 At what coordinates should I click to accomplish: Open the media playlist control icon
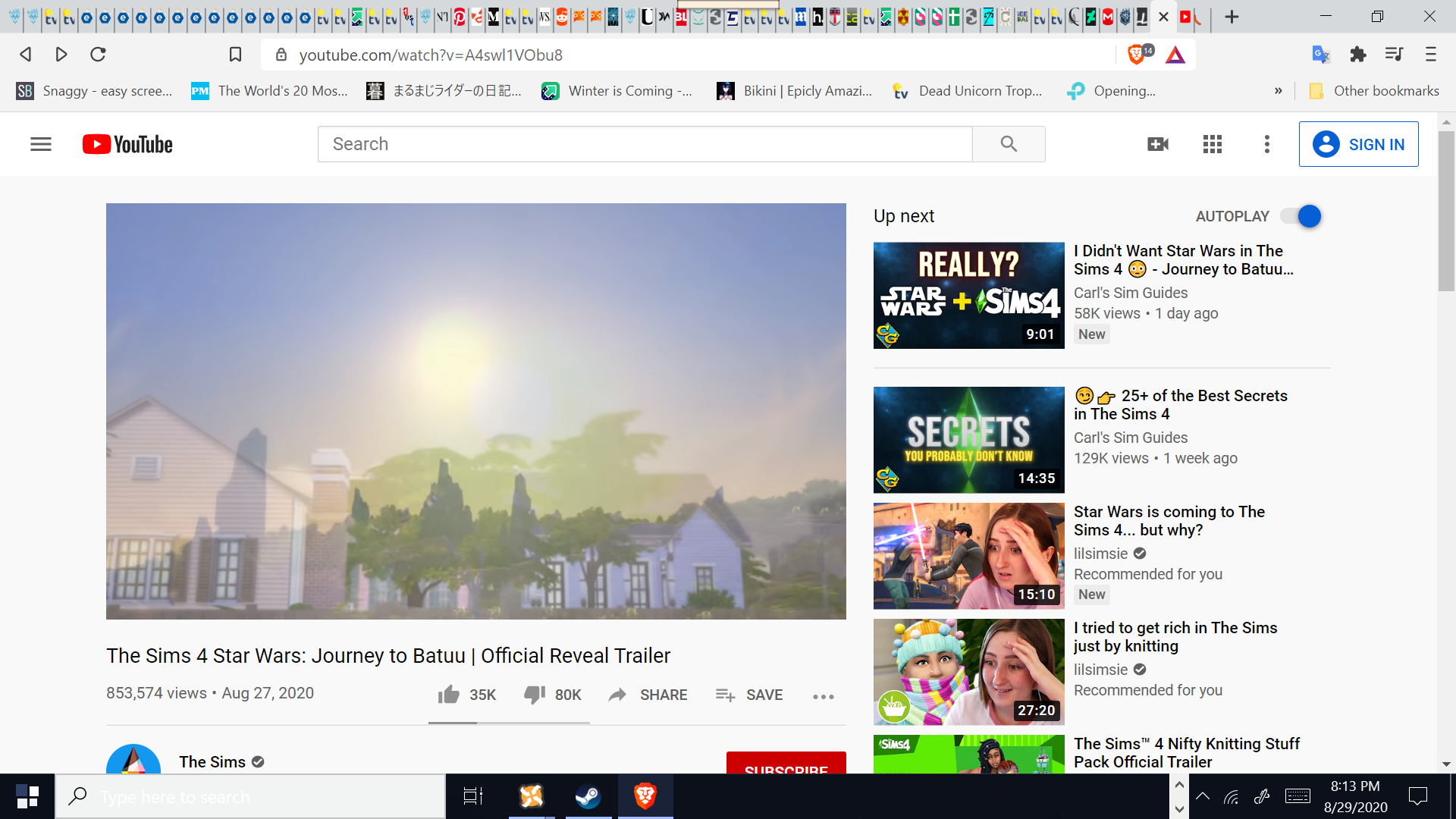point(1394,54)
